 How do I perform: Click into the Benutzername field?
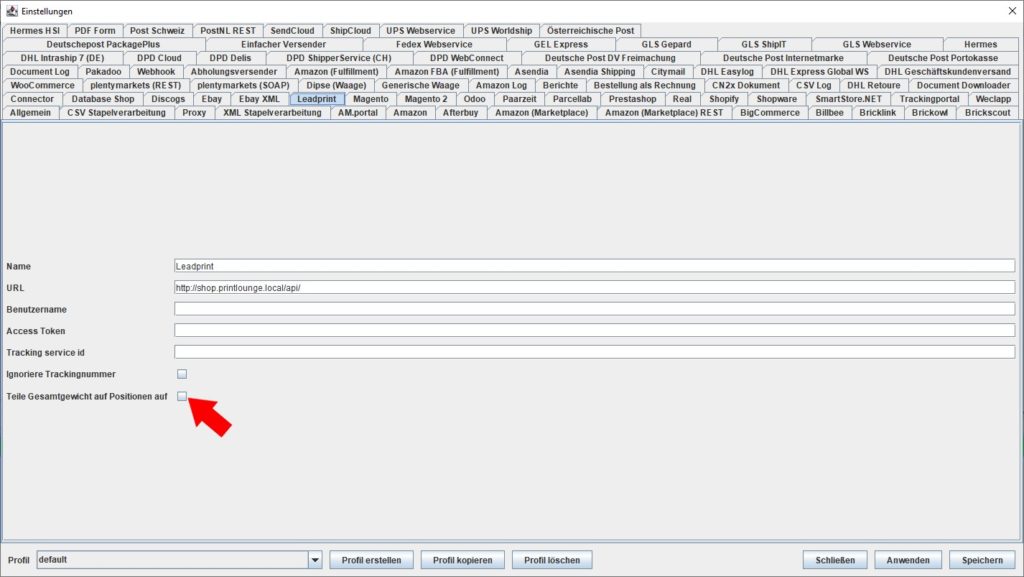pyautogui.click(x=594, y=309)
